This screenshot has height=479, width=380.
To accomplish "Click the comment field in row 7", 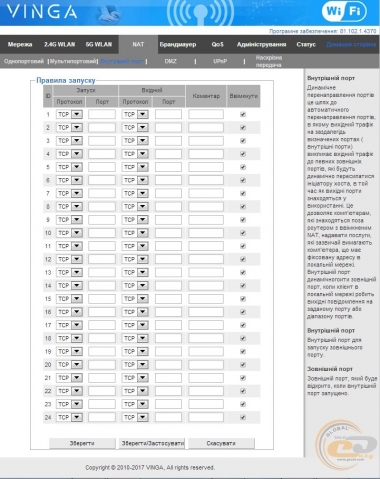I will (x=206, y=193).
